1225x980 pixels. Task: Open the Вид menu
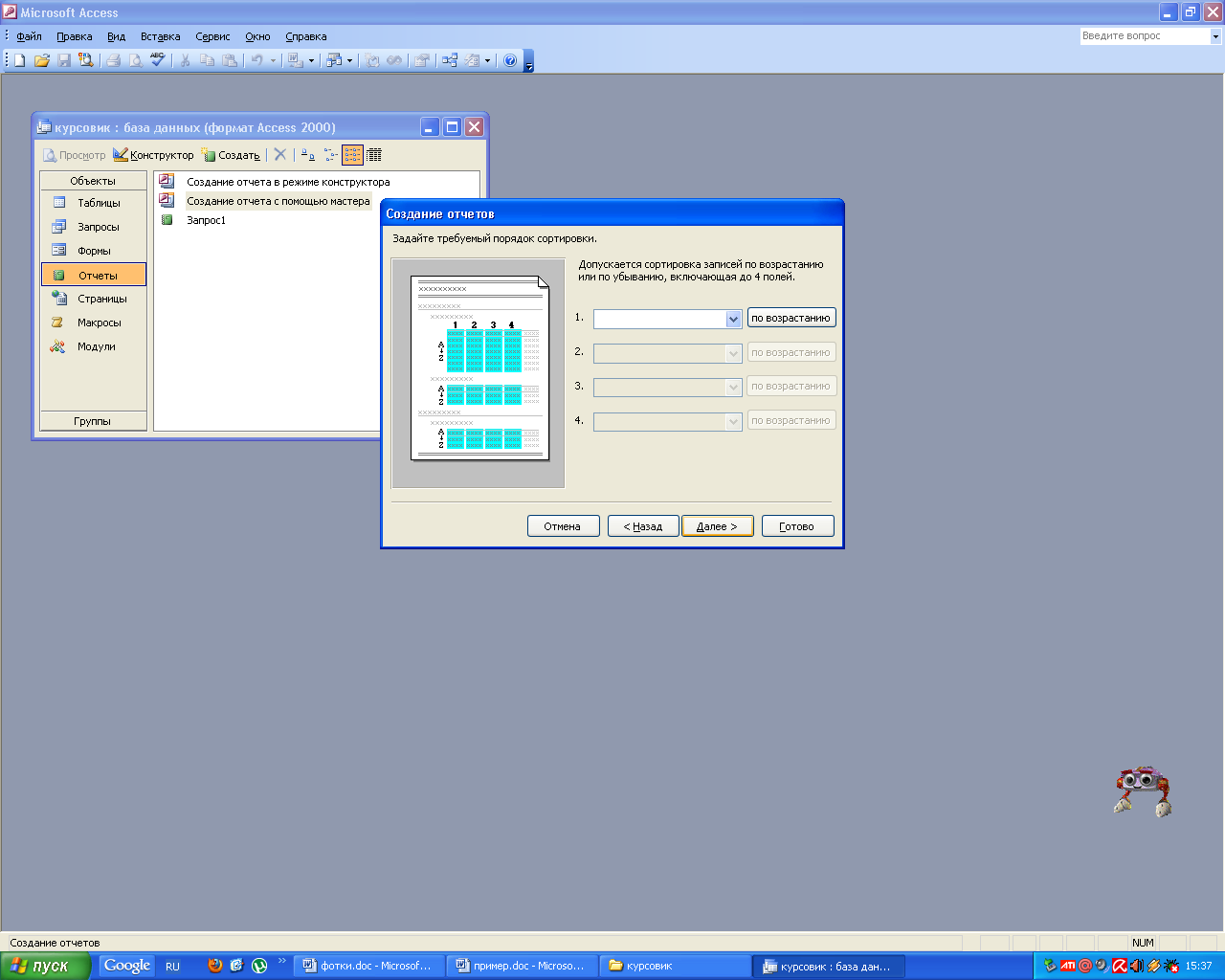click(116, 36)
